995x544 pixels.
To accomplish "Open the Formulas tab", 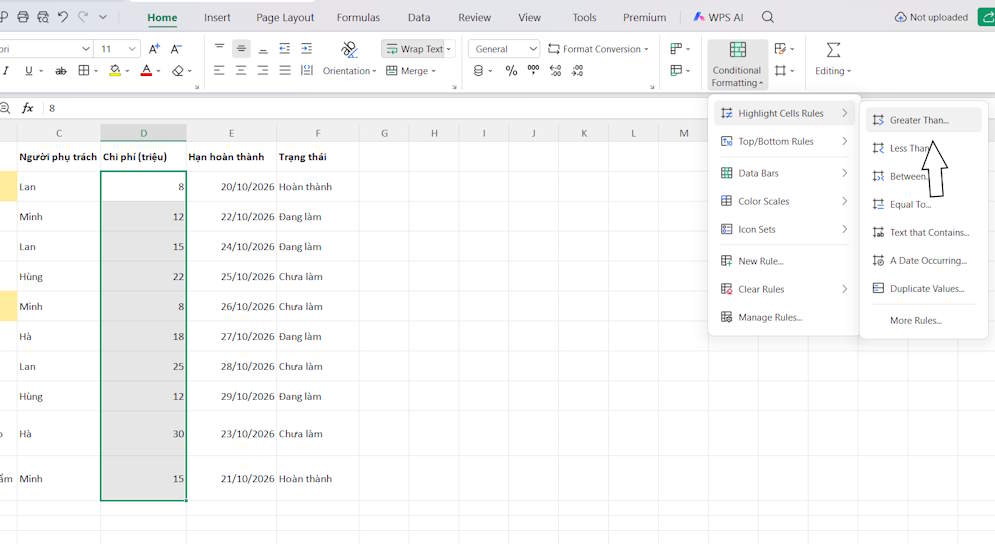I will (358, 18).
